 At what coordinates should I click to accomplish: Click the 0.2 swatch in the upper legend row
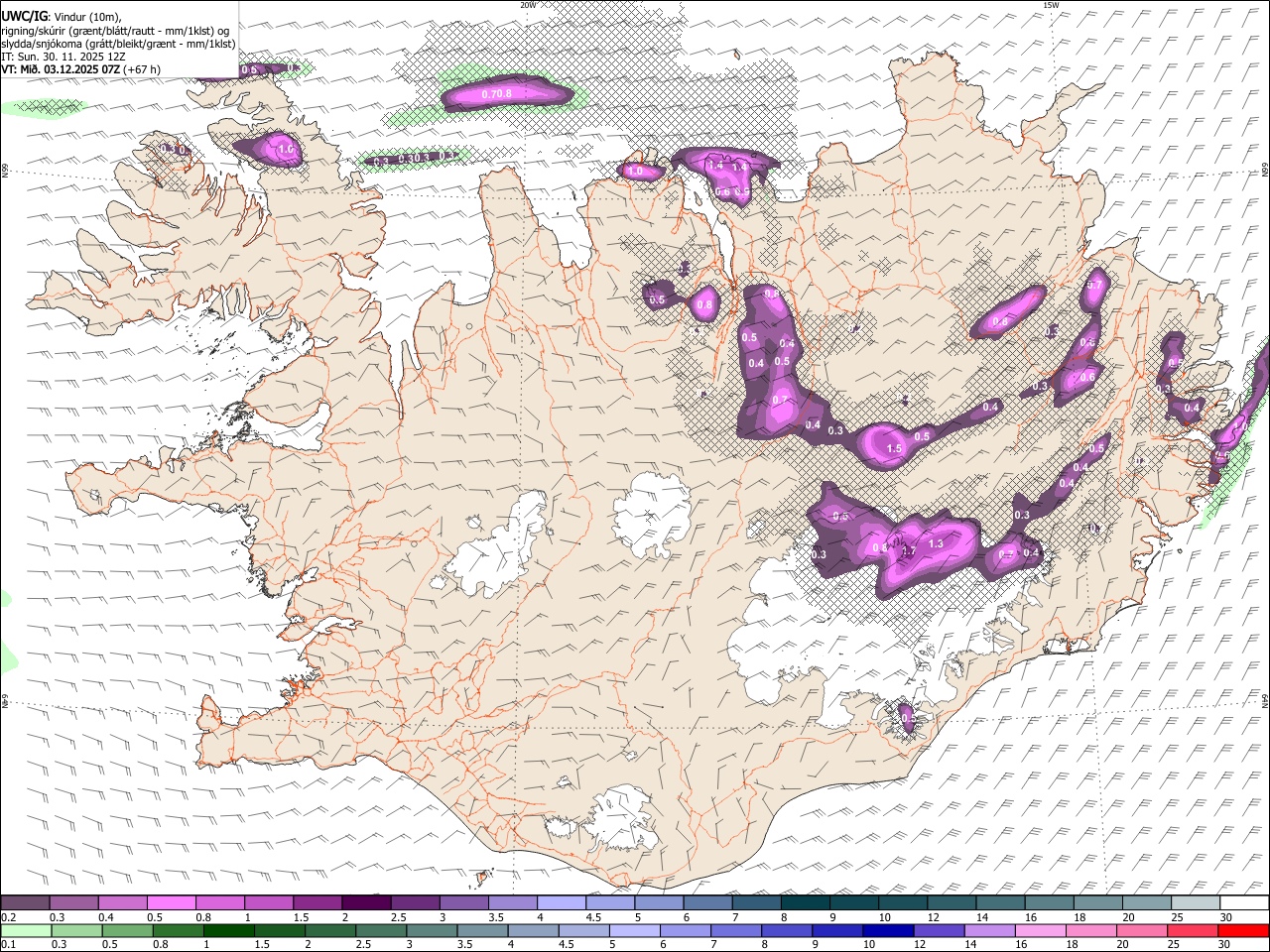25,902
